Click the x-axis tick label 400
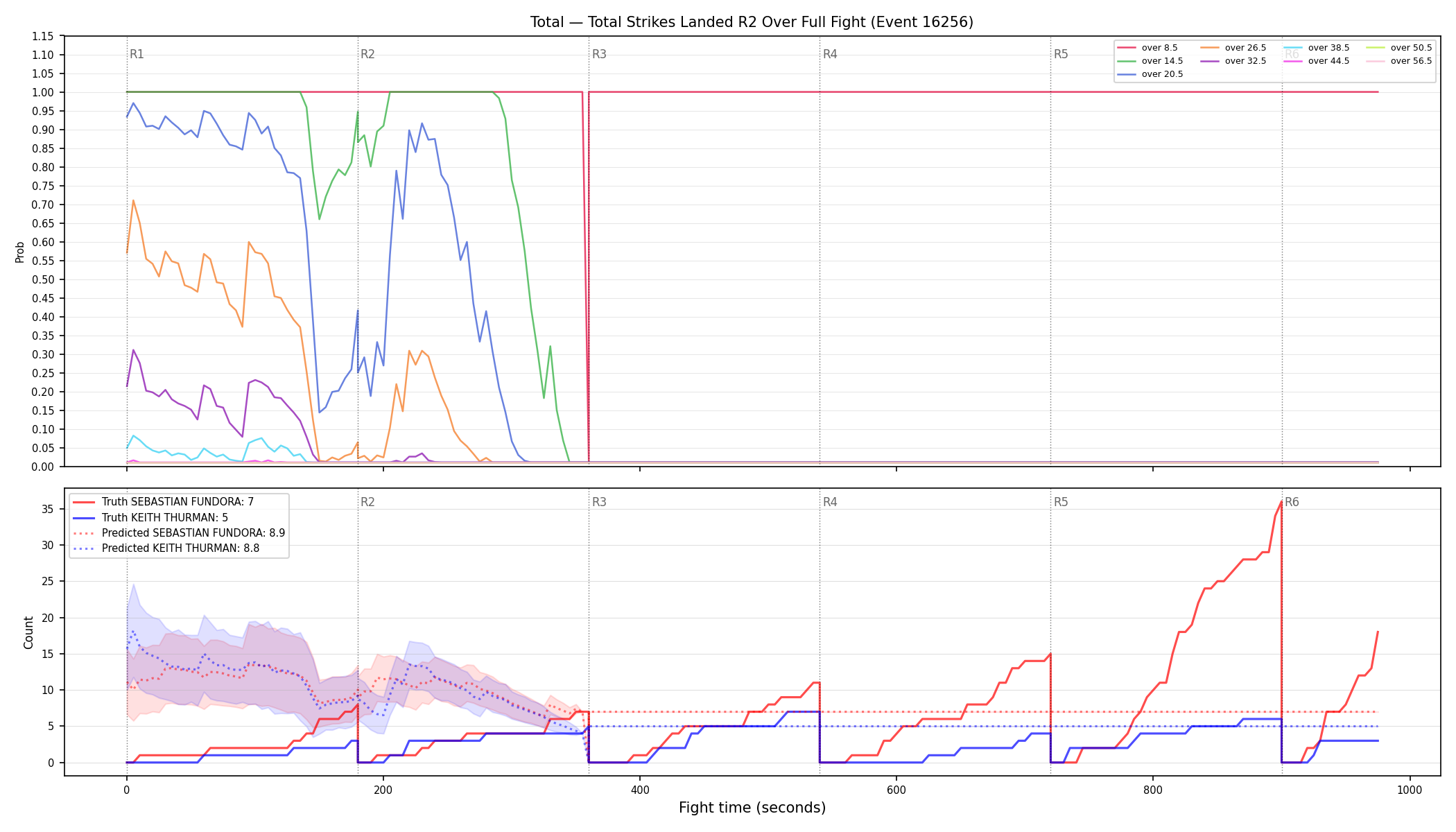Image resolution: width=1456 pixels, height=832 pixels. tap(639, 790)
